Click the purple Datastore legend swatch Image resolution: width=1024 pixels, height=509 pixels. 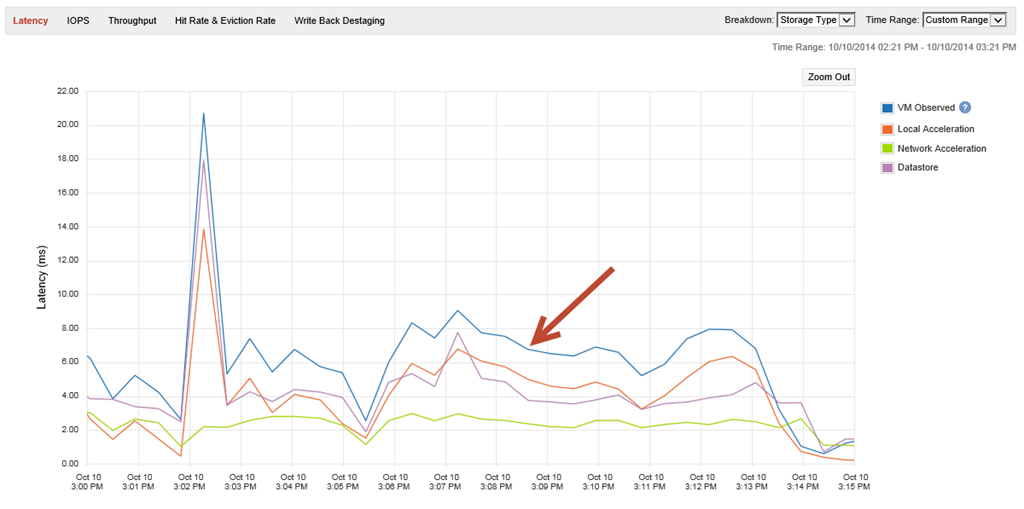pyautogui.click(x=887, y=168)
